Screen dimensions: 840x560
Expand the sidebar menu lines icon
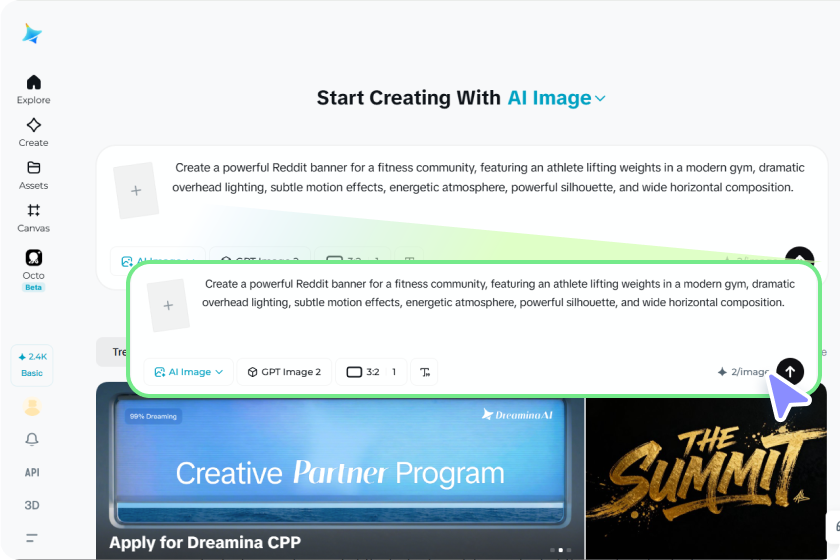(32, 538)
